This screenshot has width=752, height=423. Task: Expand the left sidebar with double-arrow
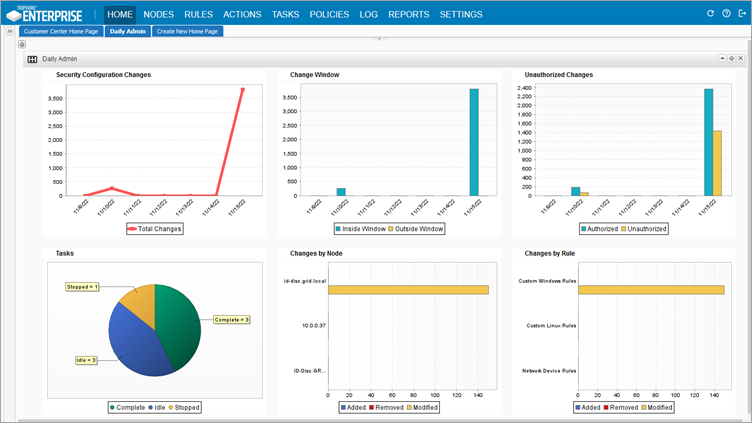[9, 31]
